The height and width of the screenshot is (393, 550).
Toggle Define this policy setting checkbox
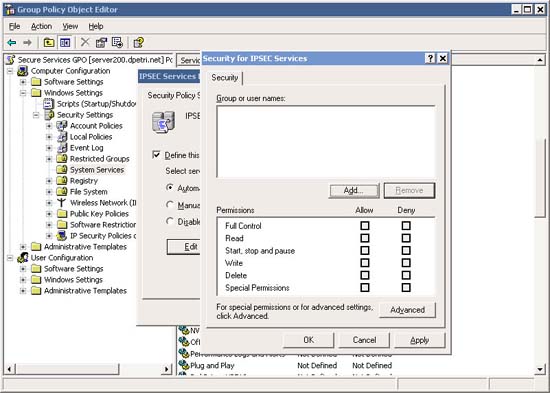coord(156,155)
